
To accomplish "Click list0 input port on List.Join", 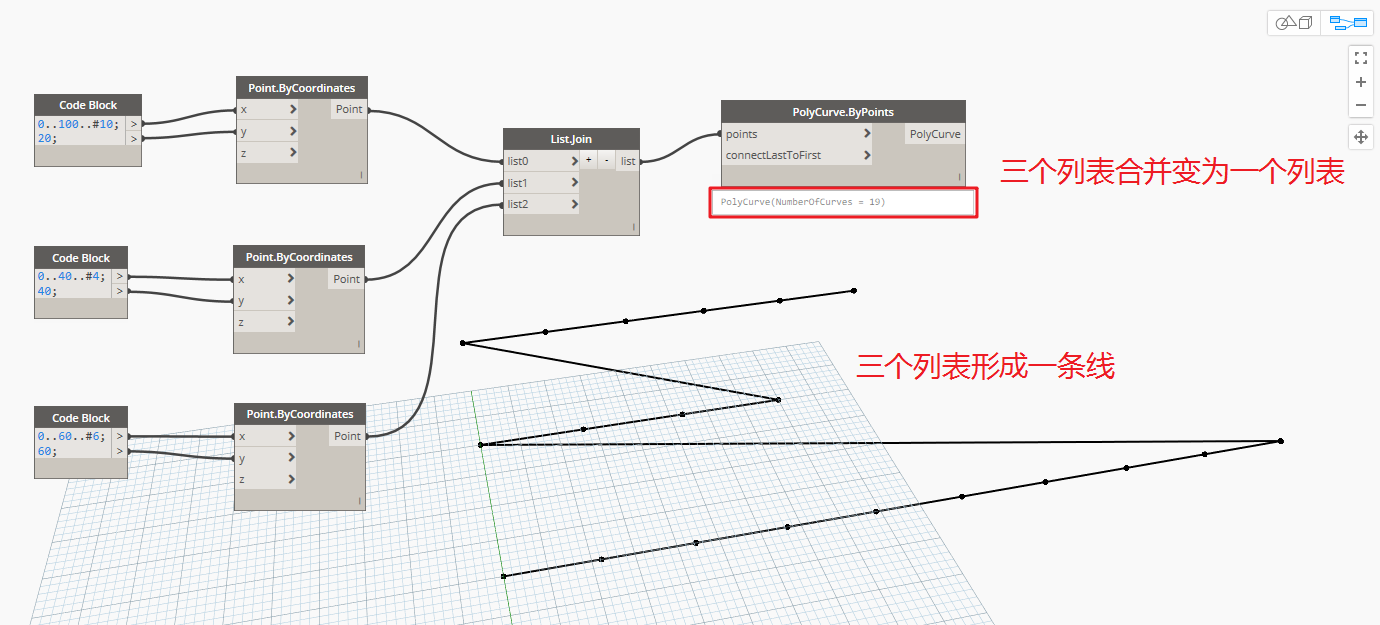I will pos(542,161).
